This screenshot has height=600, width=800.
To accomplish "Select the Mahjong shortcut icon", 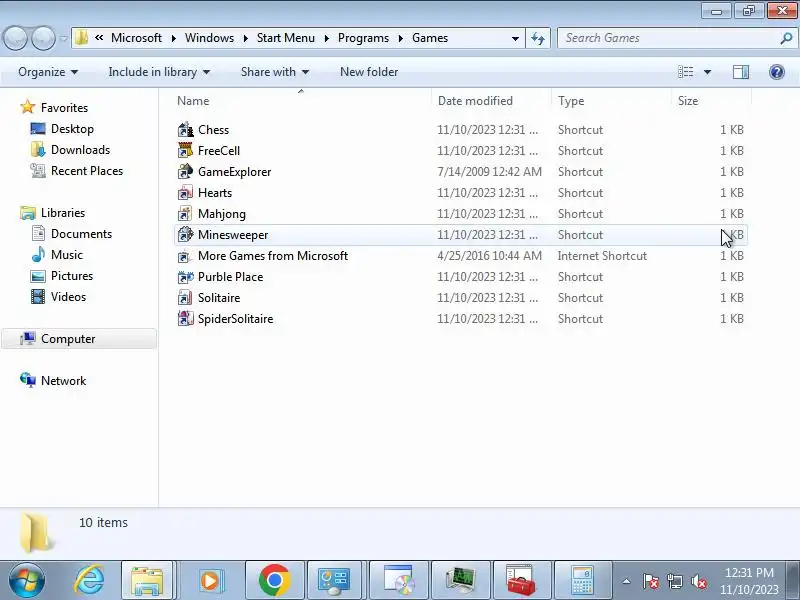I will (185, 213).
